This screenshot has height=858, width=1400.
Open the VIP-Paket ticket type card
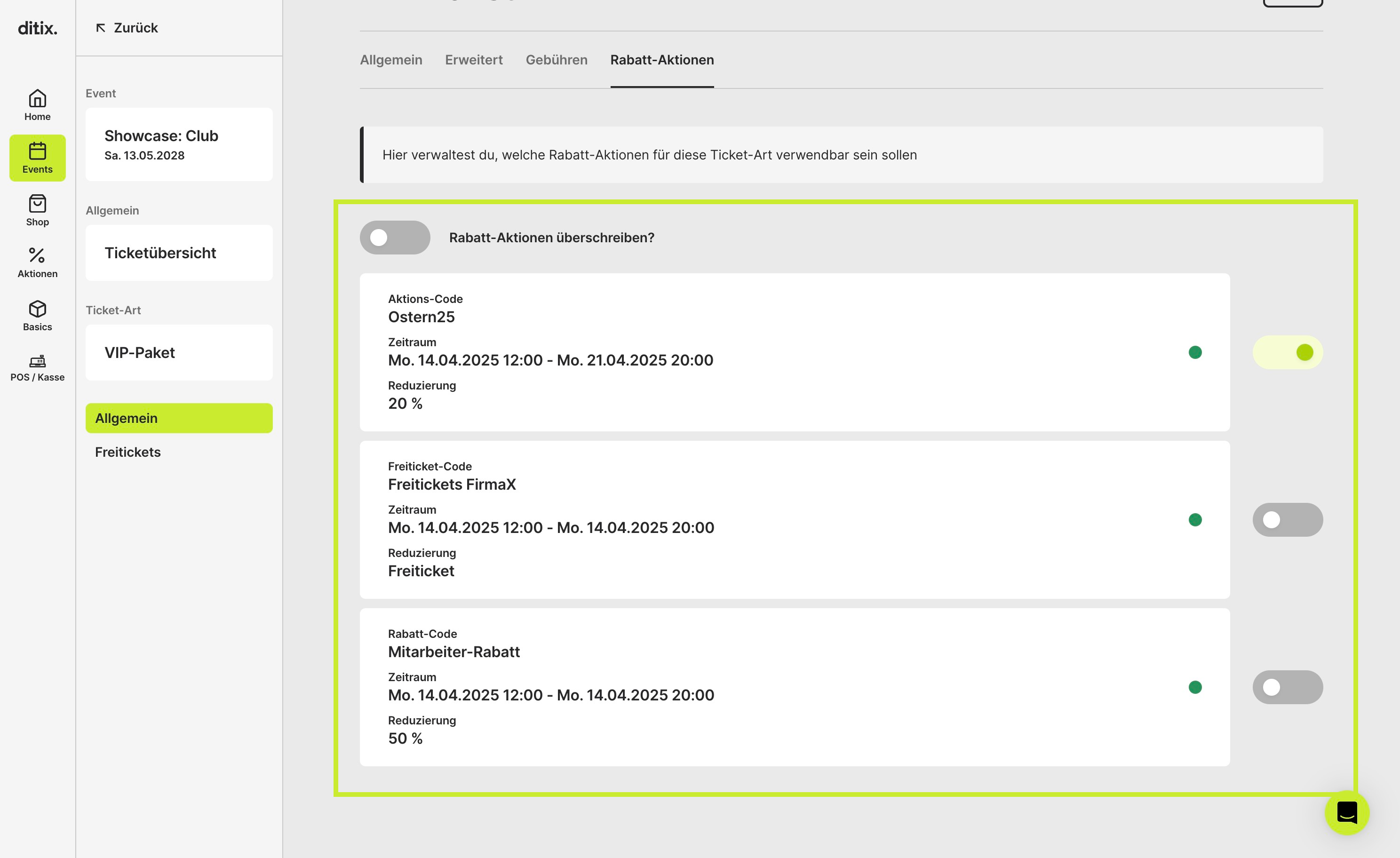tap(179, 352)
